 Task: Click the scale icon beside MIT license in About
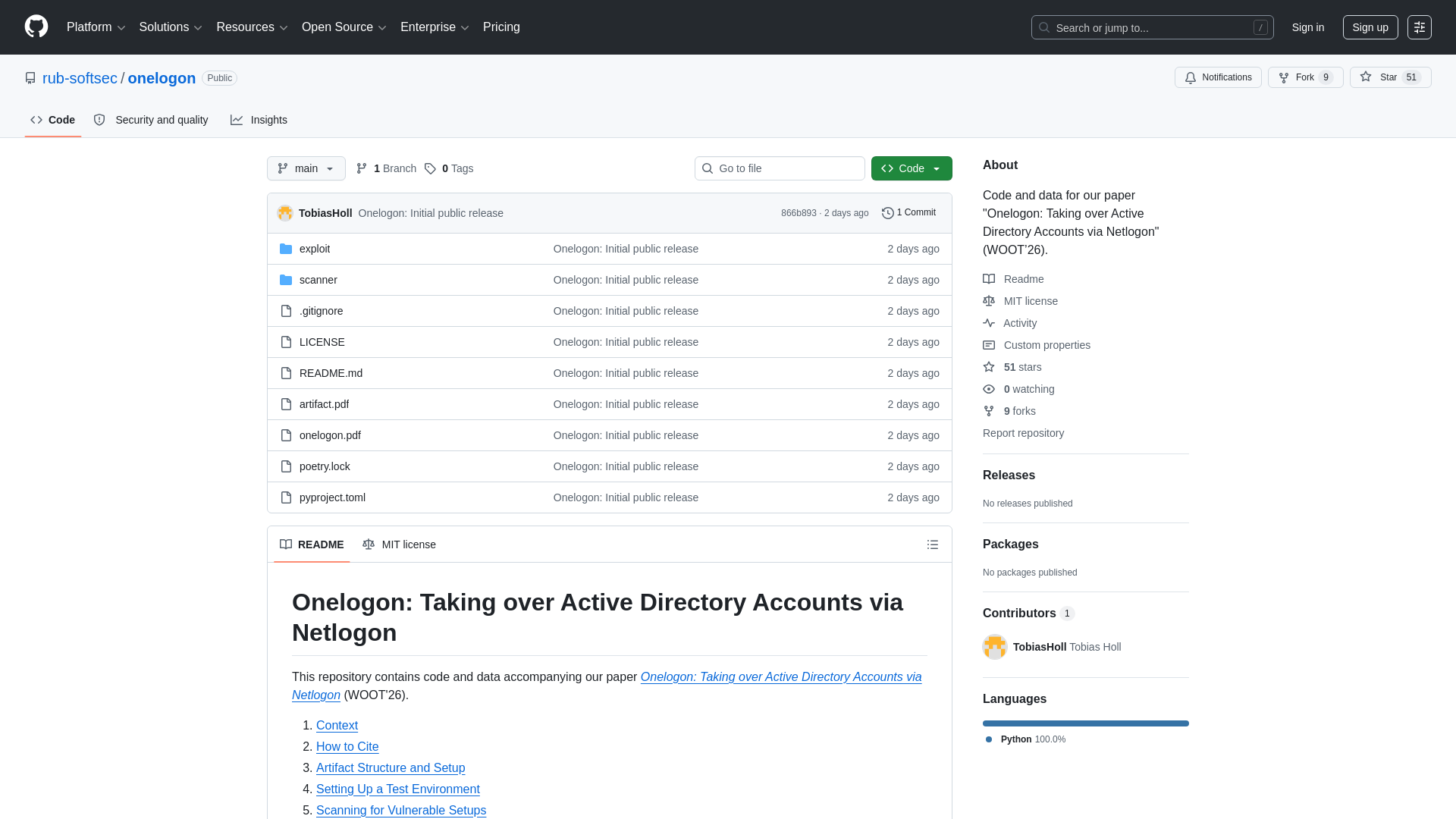pyautogui.click(x=989, y=301)
